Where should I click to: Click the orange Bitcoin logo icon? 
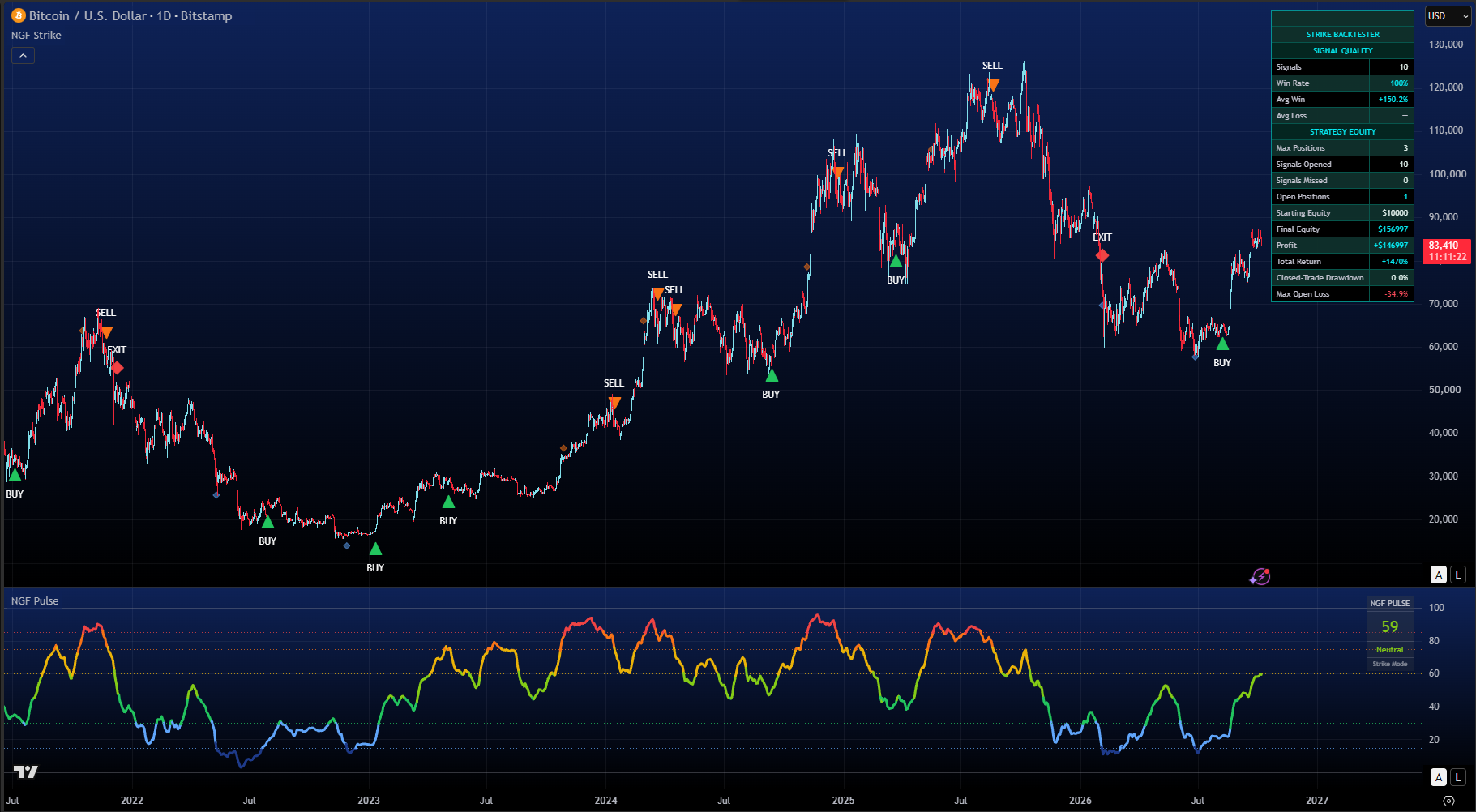18,15
